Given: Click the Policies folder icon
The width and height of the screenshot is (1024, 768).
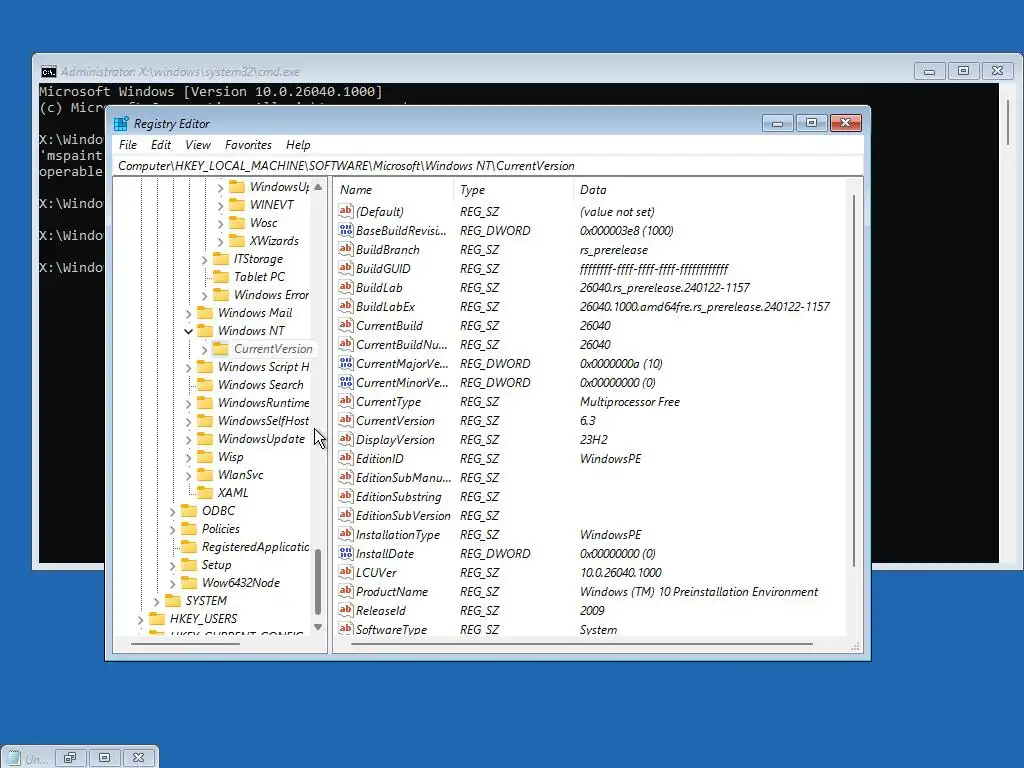Looking at the screenshot, I should pyautogui.click(x=189, y=528).
